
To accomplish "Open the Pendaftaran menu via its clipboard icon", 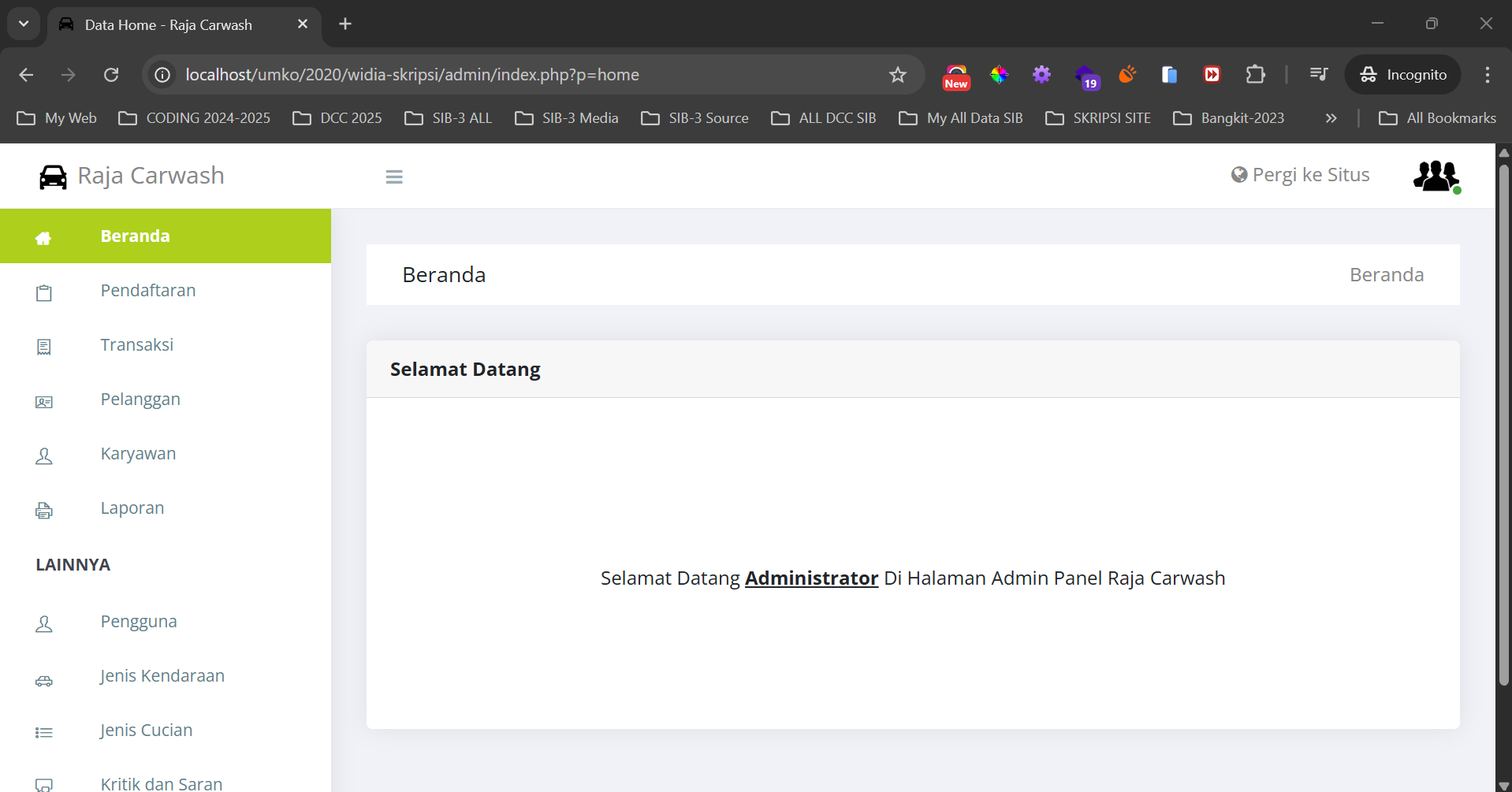I will 44,292.
